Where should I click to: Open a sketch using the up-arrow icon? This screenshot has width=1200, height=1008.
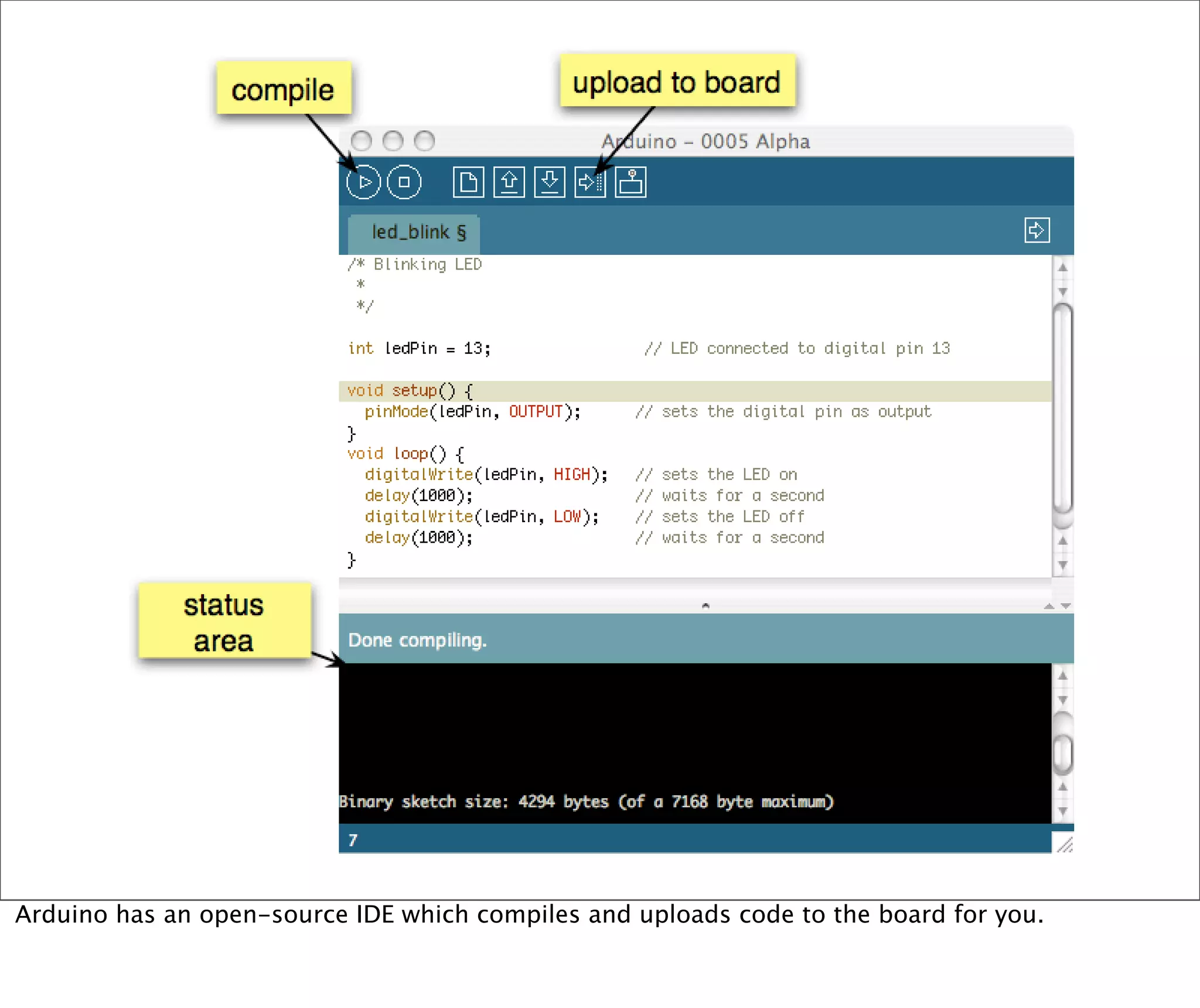[x=509, y=182]
